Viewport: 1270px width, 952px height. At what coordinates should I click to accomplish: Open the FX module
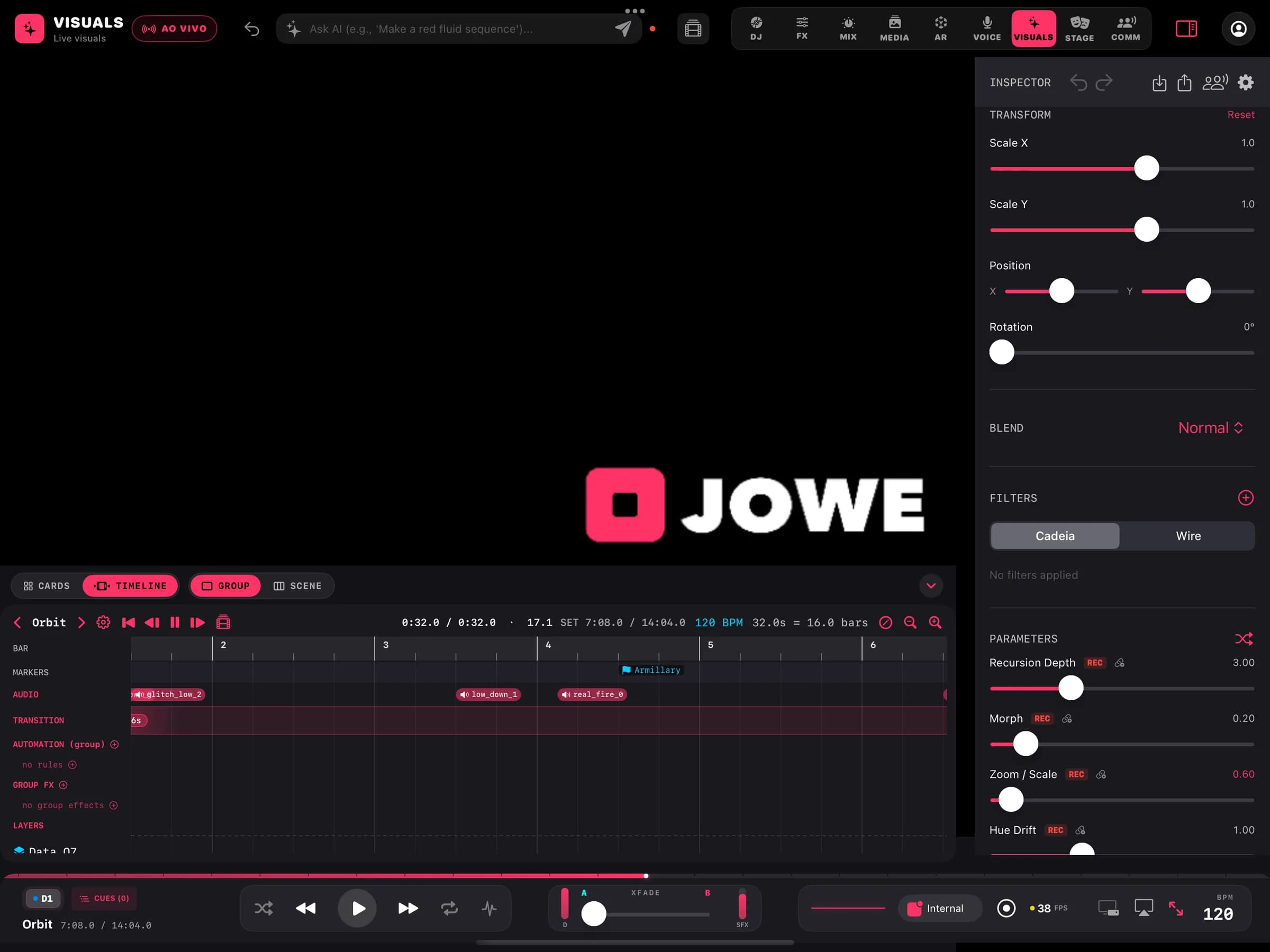point(802,28)
